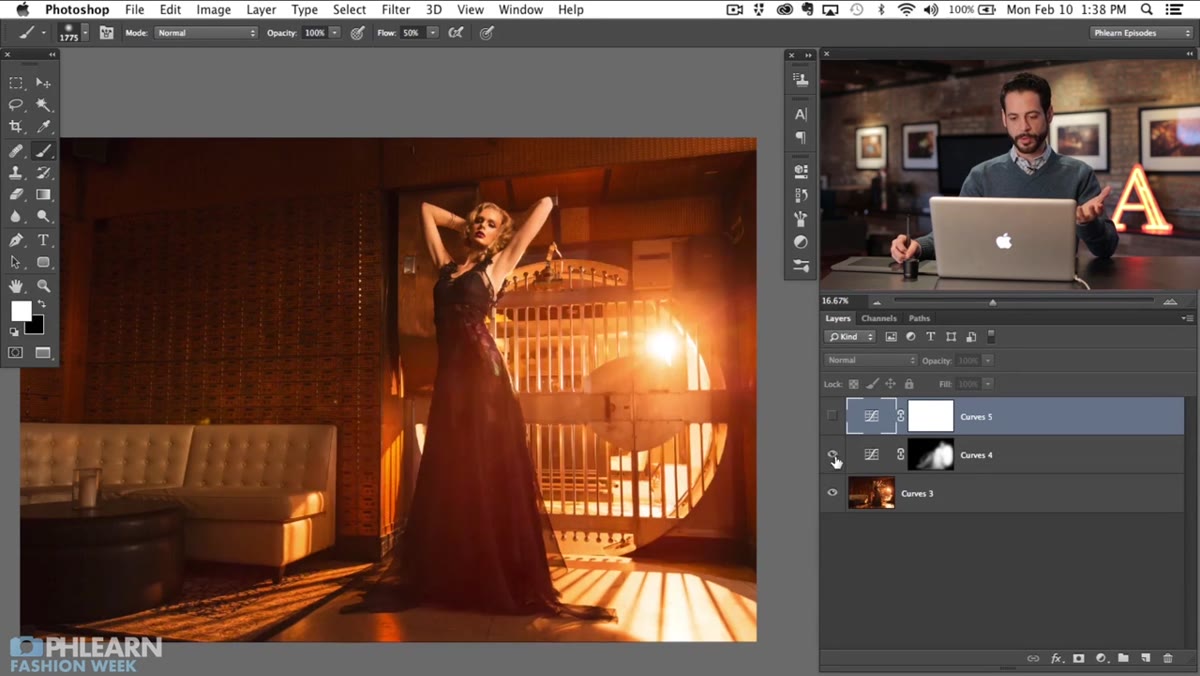Screen dimensions: 1200x676
Task: Activate the Crop tool
Action: coord(16,127)
